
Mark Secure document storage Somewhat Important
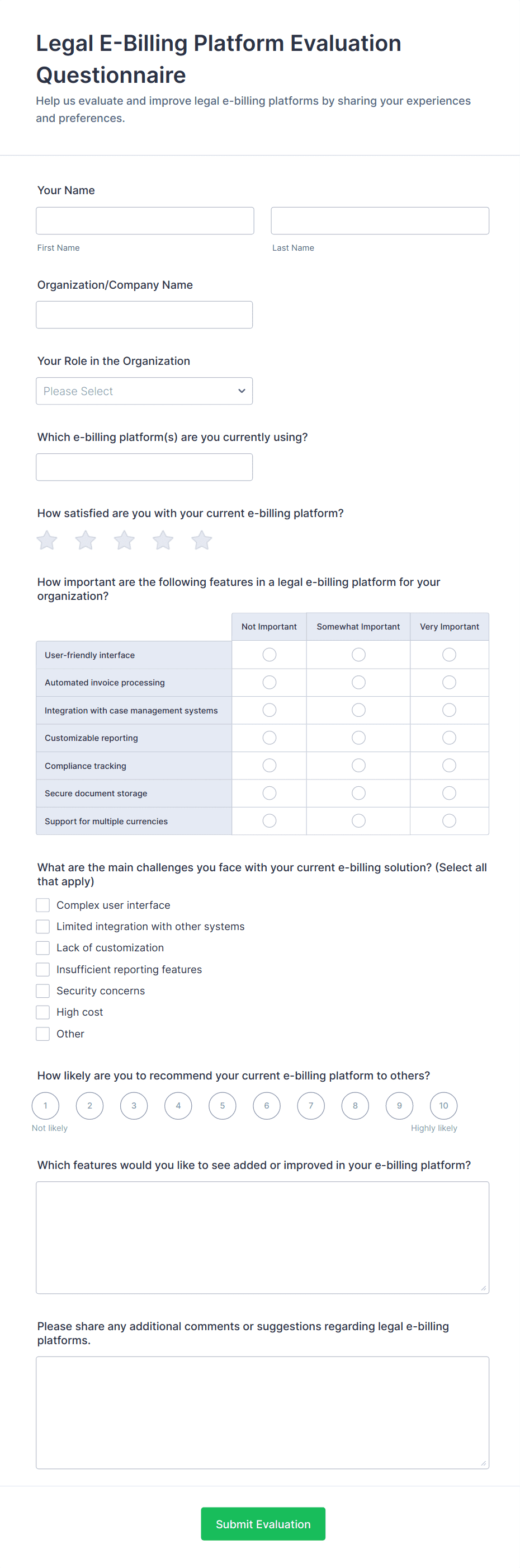click(x=359, y=793)
